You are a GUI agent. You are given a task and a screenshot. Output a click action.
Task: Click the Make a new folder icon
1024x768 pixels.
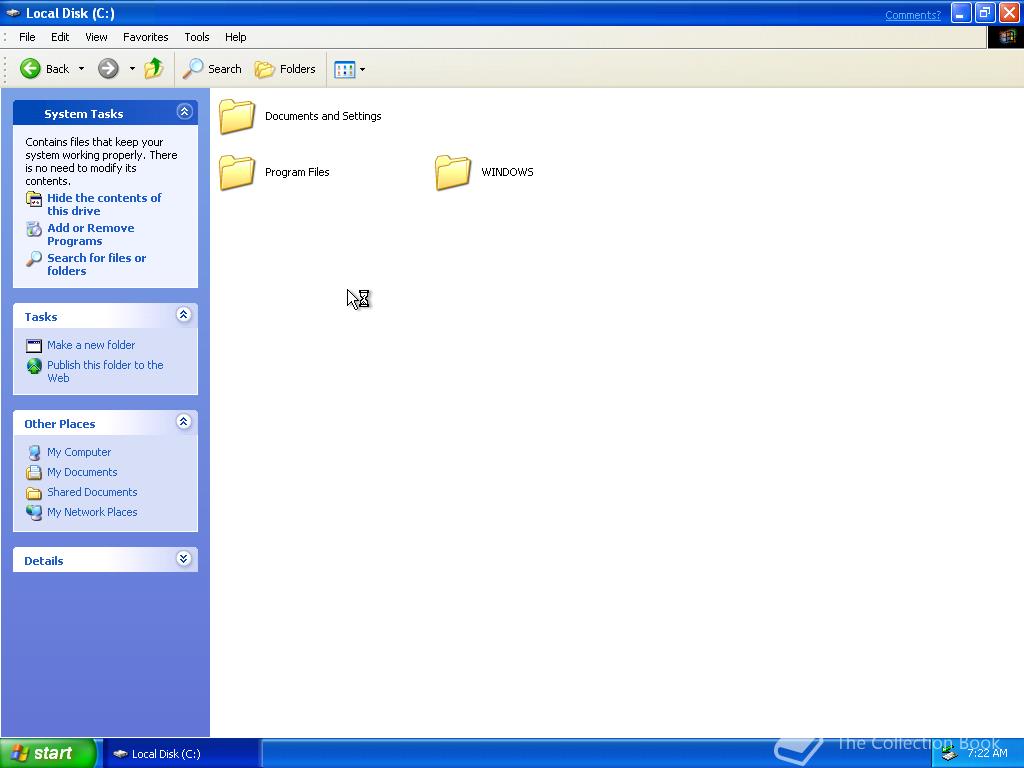tap(34, 345)
